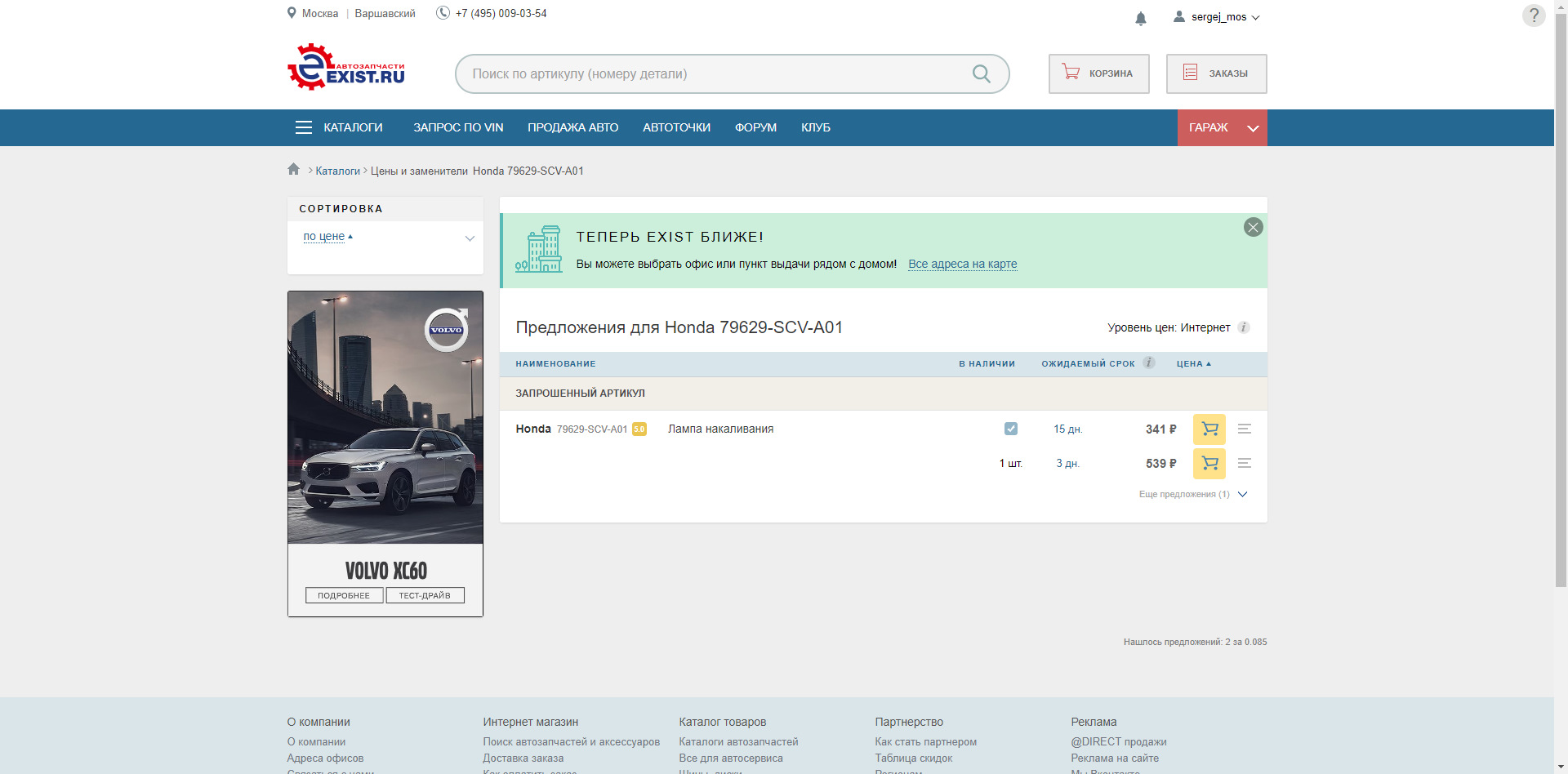Click the user profile icon
1568x774 pixels.
point(1179,16)
